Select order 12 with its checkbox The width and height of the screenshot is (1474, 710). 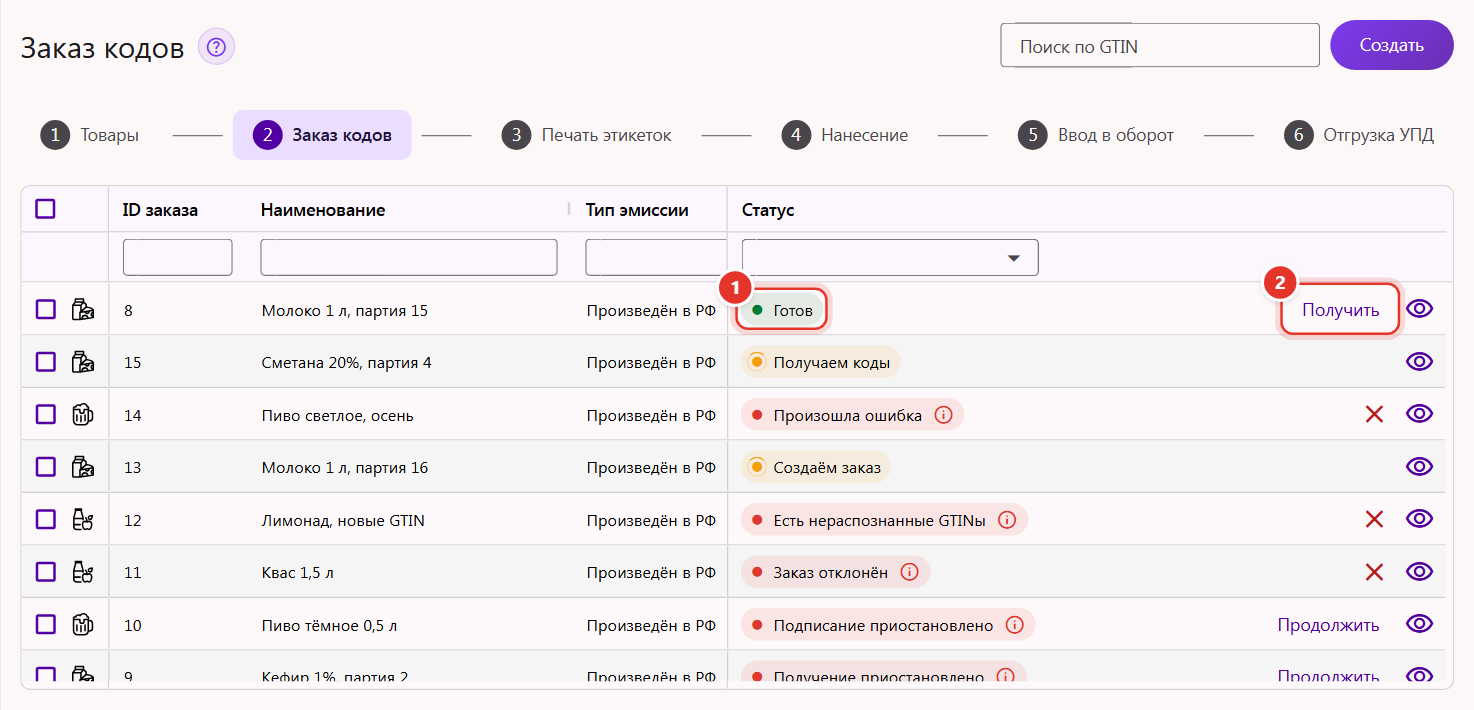click(45, 519)
